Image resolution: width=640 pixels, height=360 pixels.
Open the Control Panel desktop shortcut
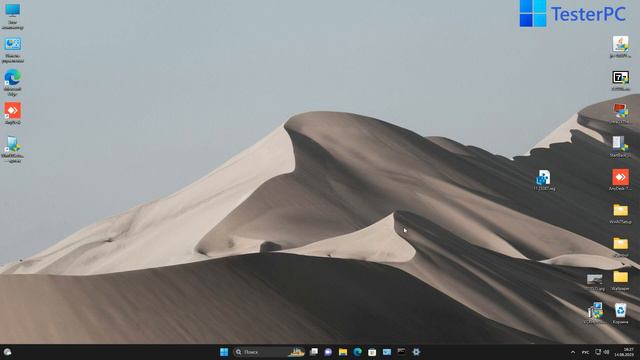click(13, 50)
